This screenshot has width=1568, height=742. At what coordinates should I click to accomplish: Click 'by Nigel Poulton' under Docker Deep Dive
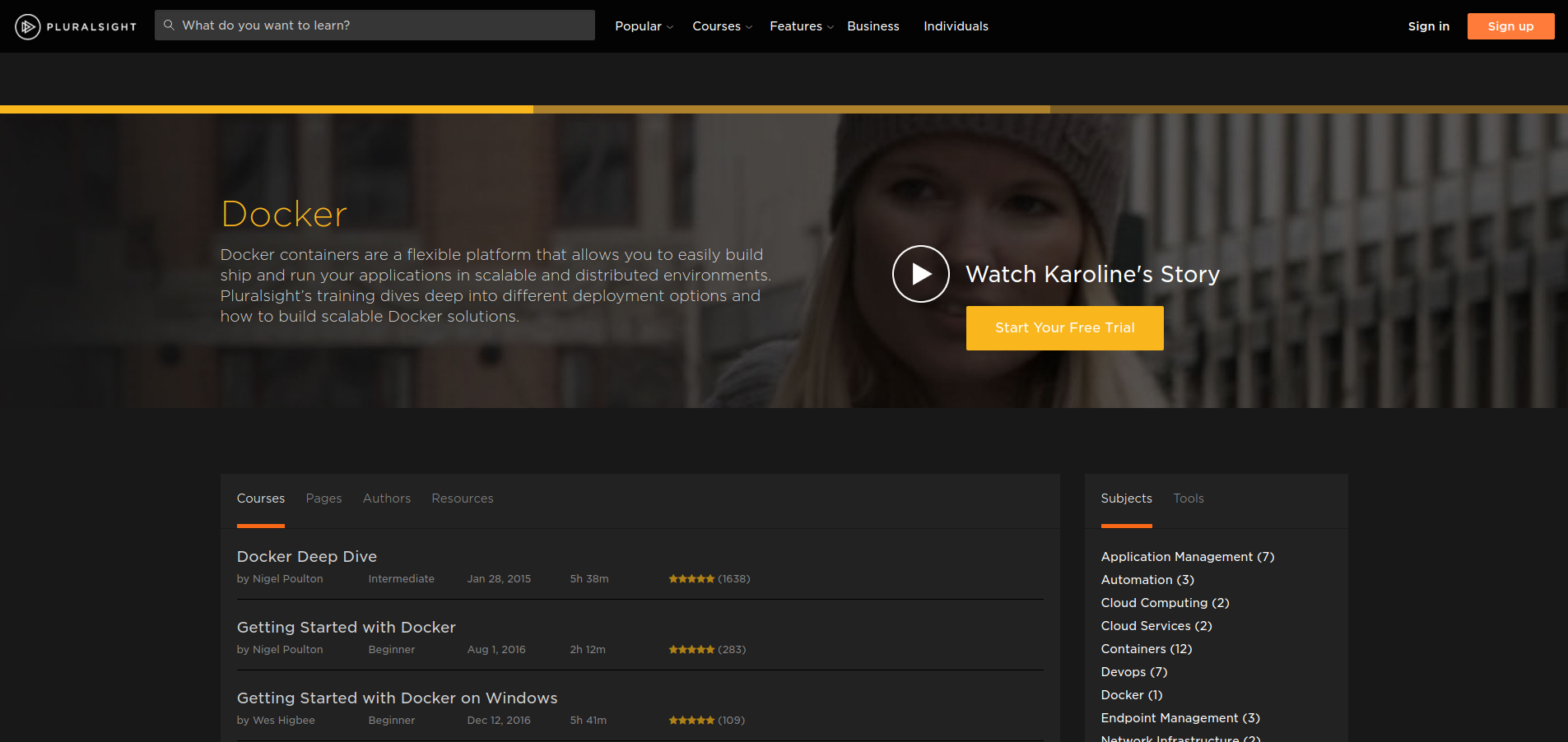point(280,579)
